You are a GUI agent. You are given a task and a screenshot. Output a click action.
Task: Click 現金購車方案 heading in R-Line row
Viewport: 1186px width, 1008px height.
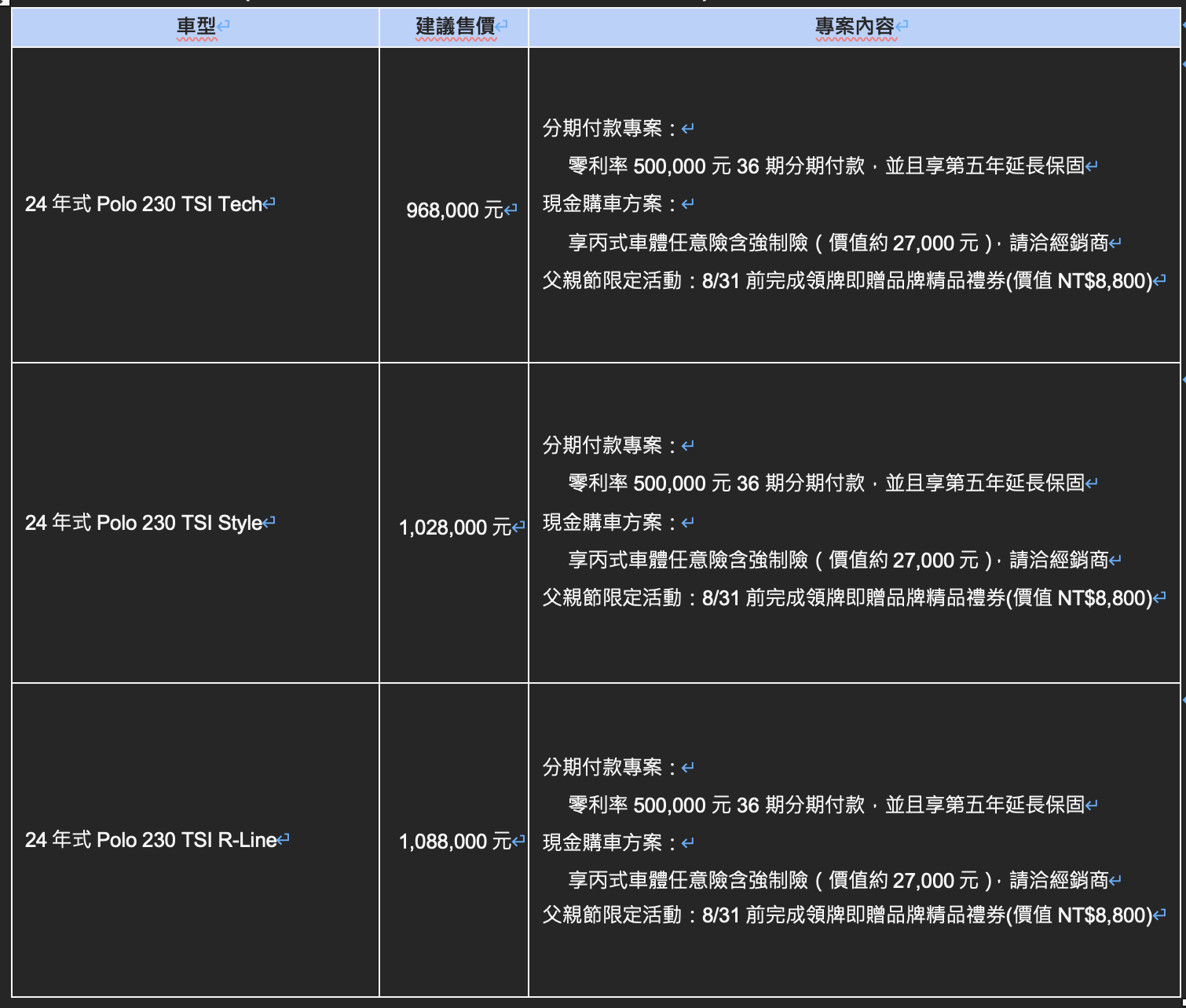click(x=602, y=843)
